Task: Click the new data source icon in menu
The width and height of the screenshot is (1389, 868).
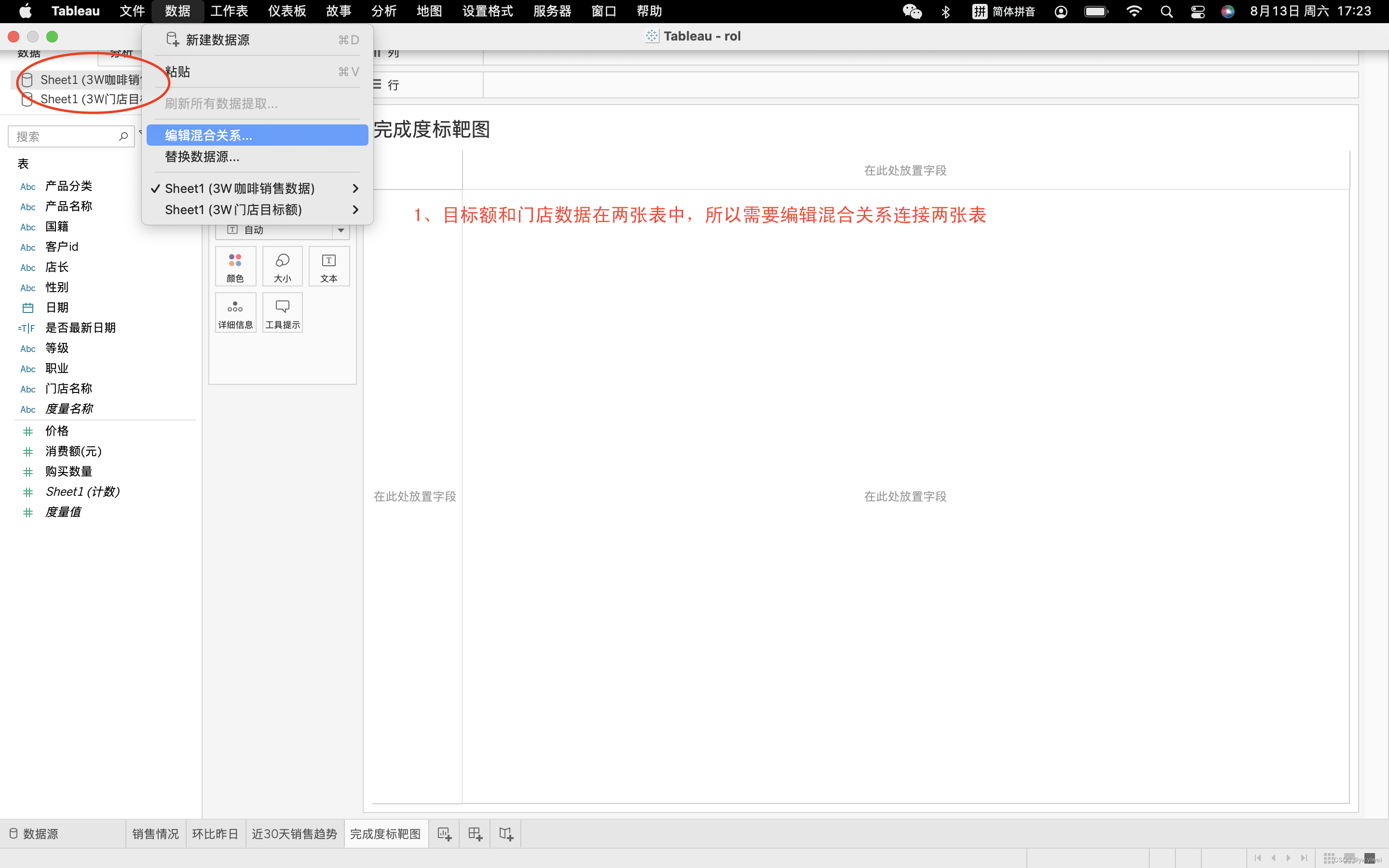Action: pos(172,40)
